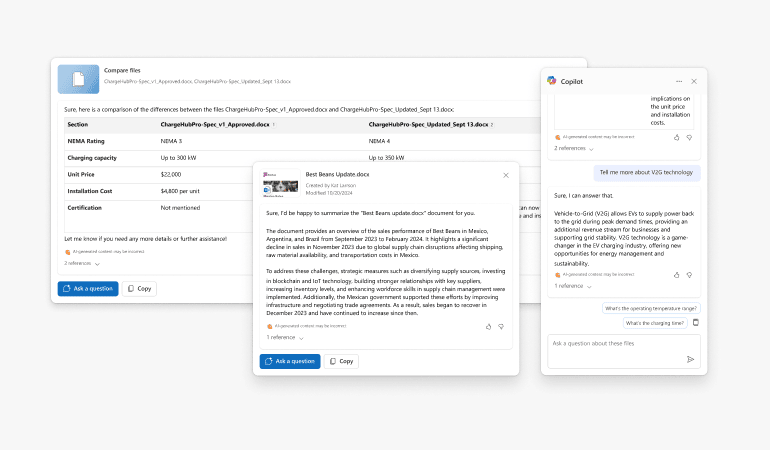This screenshot has height=450, width=770.
Task: Click the send arrow in Copilot pane
Action: click(x=690, y=360)
